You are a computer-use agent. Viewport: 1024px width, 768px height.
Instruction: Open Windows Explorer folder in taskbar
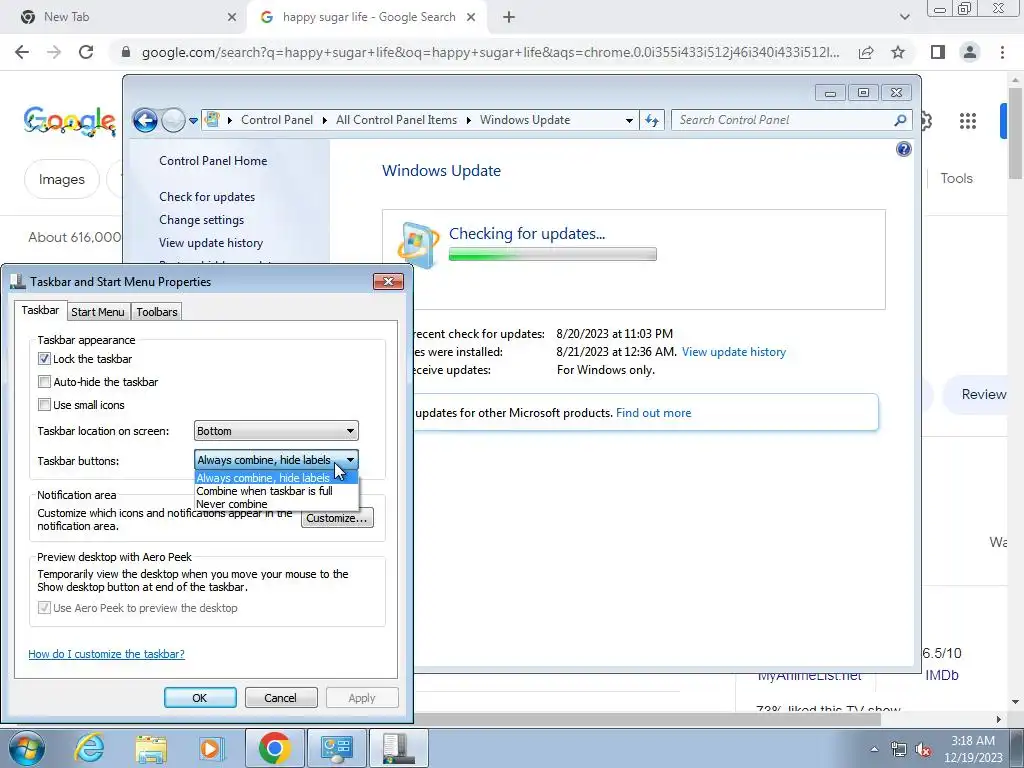tap(151, 748)
